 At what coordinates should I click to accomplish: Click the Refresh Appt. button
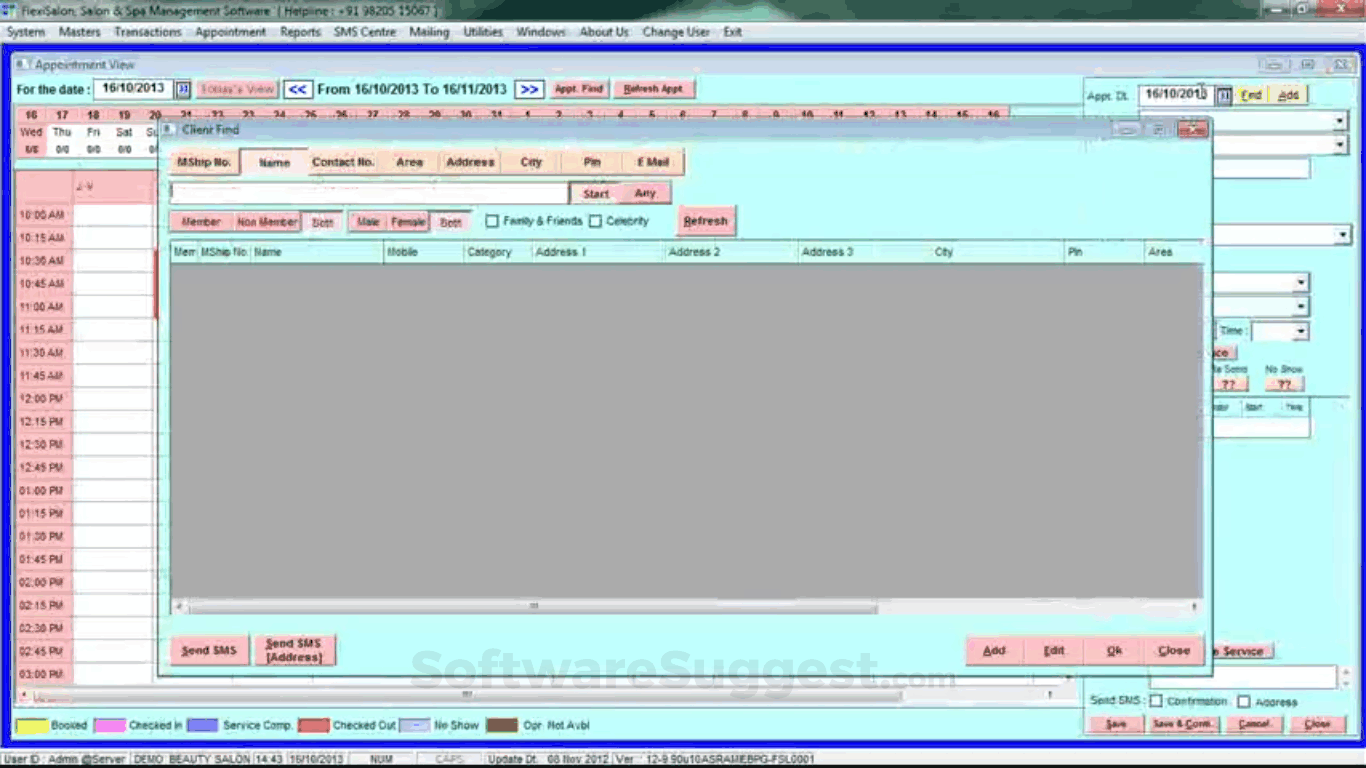point(653,89)
